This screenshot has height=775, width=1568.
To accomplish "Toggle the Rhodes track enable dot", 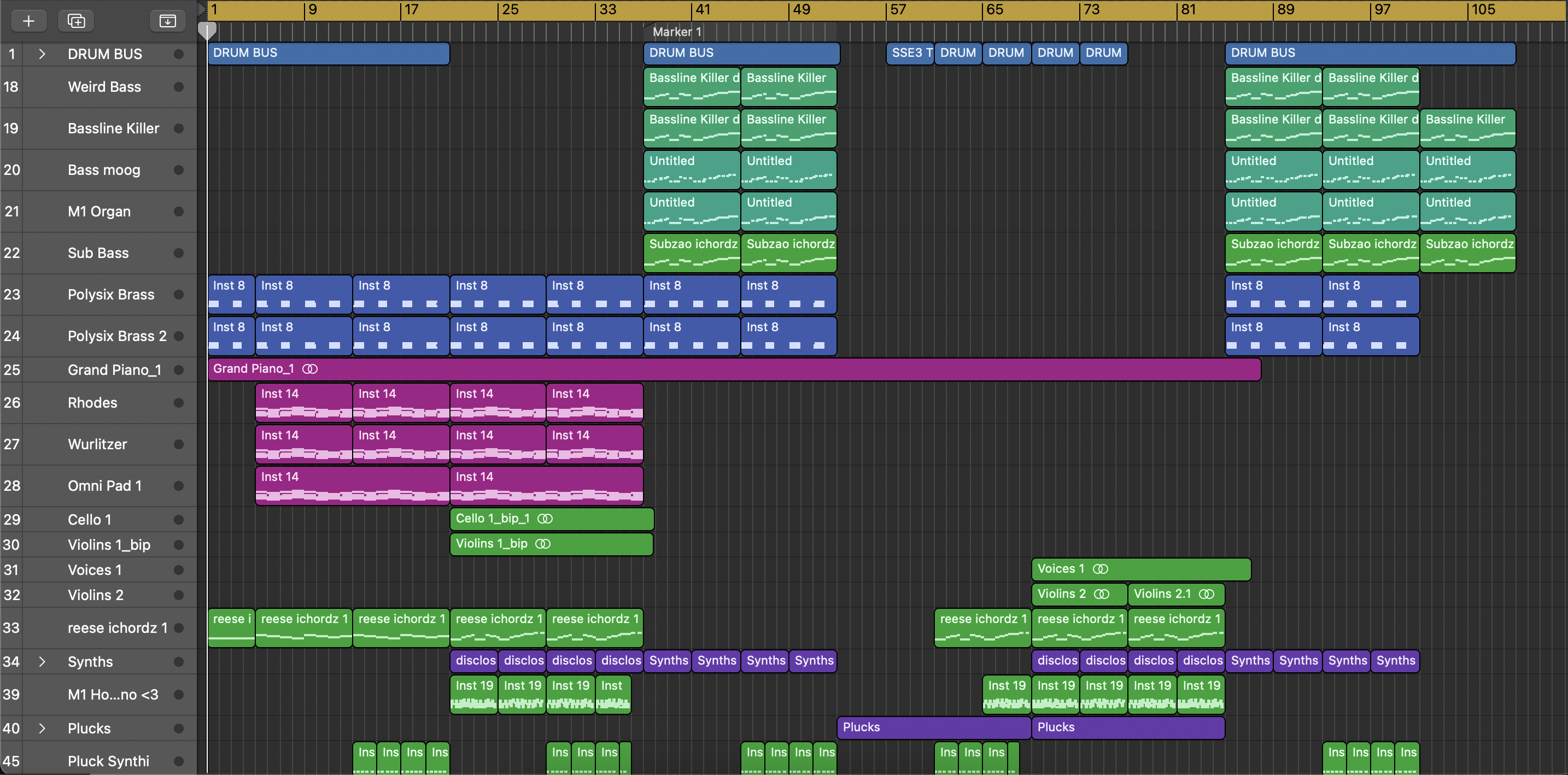I will (178, 403).
